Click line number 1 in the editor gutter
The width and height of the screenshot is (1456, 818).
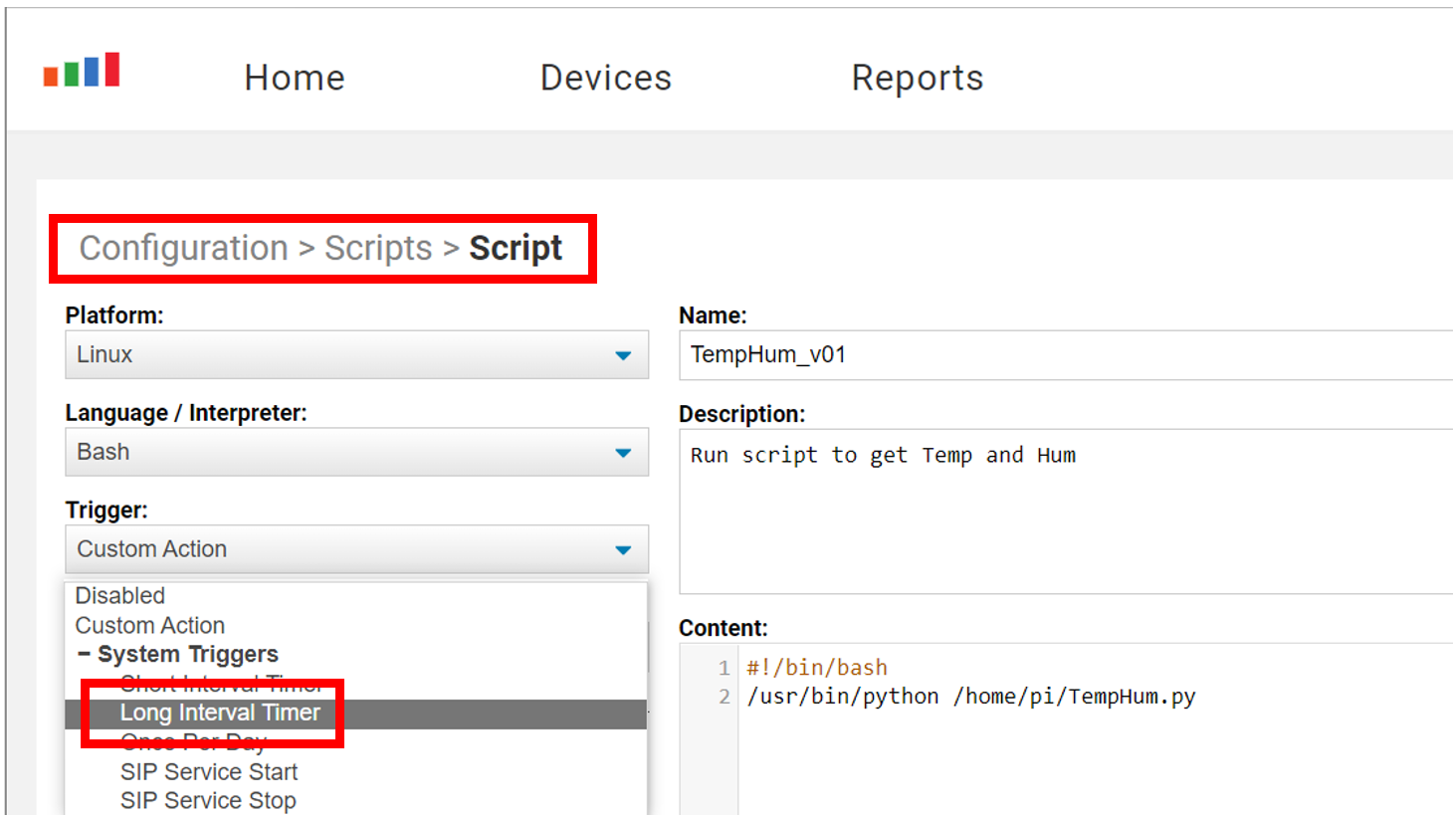(724, 669)
